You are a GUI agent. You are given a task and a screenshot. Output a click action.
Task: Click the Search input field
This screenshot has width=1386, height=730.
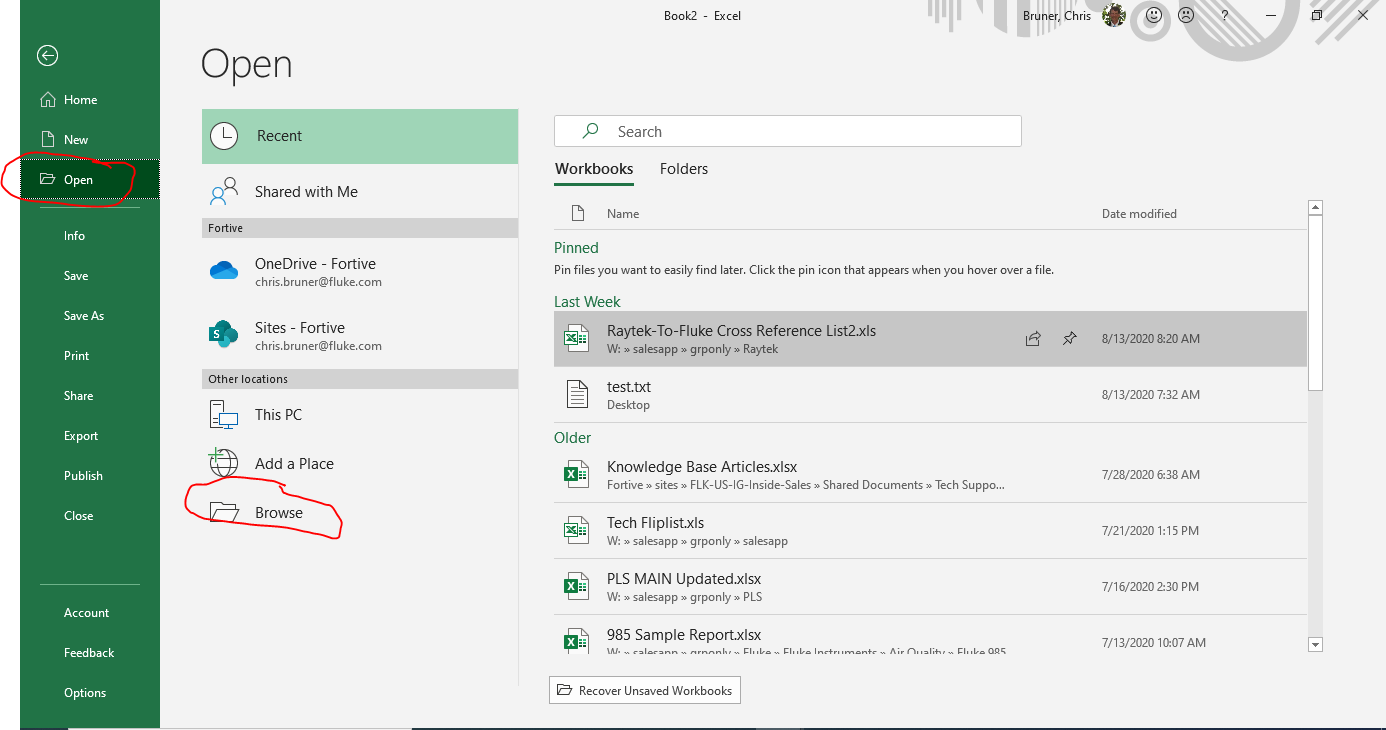coord(788,131)
